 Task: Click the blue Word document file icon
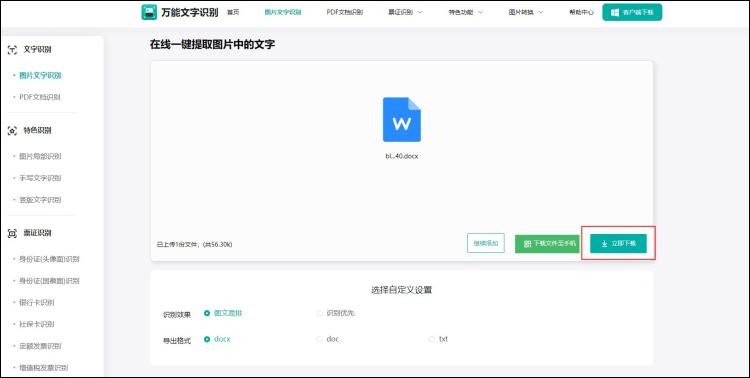click(402, 120)
